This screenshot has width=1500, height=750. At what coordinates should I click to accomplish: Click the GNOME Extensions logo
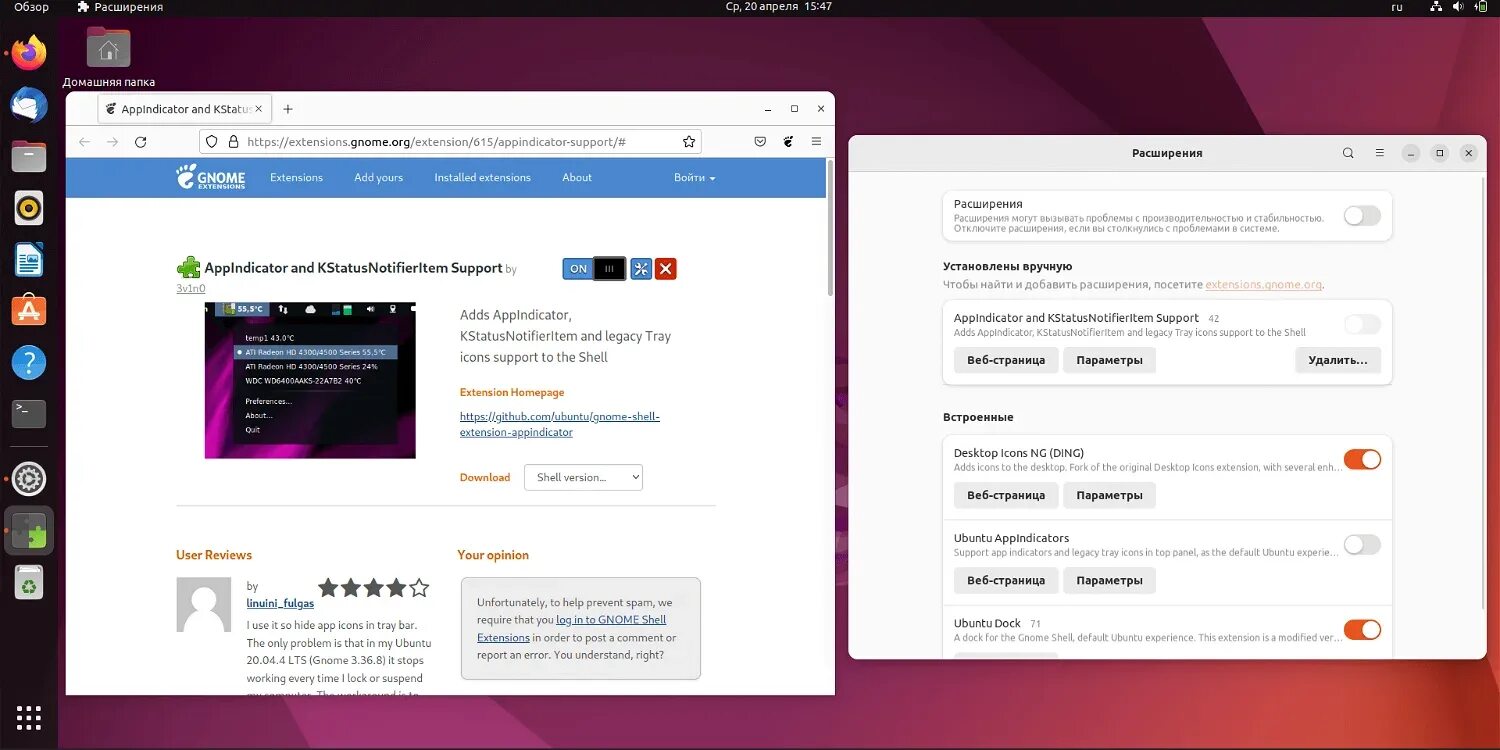210,177
